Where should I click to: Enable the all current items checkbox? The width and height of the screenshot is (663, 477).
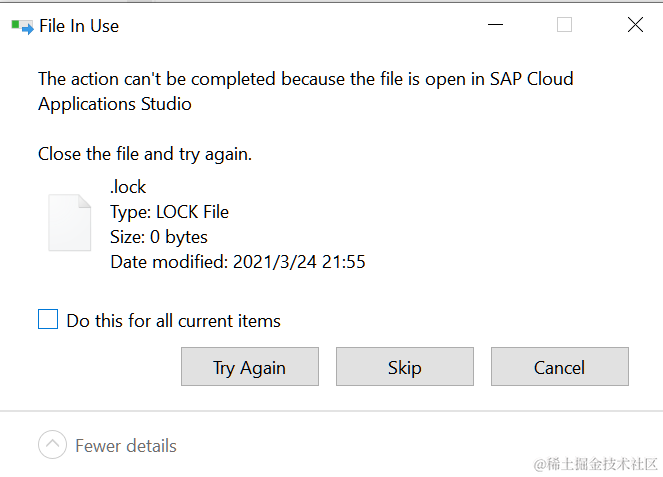48,320
